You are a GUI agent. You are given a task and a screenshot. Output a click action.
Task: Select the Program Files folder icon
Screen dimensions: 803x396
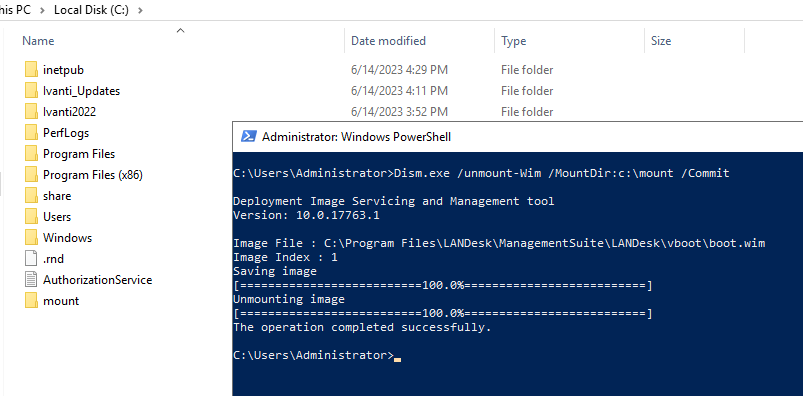31,154
